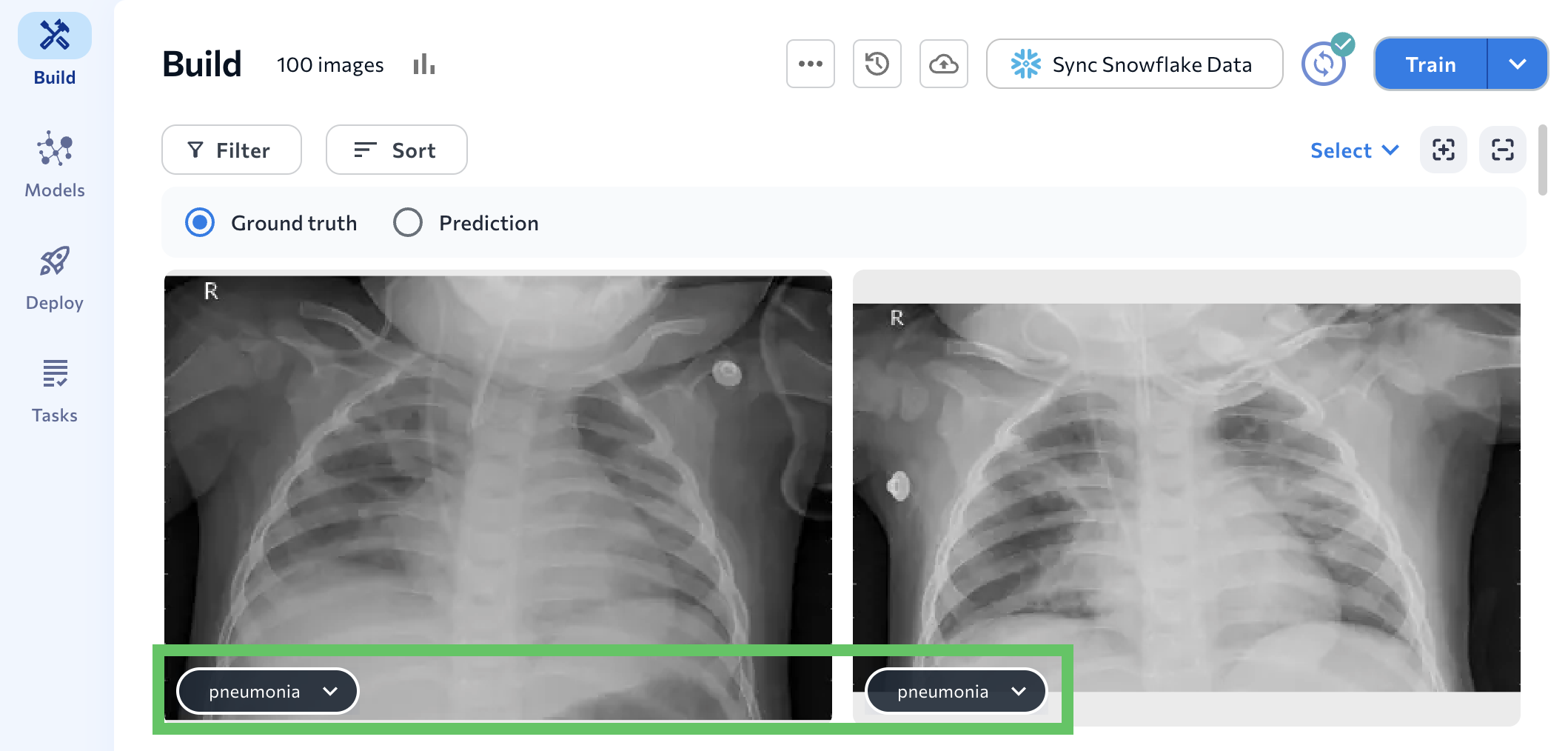This screenshot has height=751, width=1568.
Task: Click the sync status refresh icon
Action: [x=1324, y=64]
